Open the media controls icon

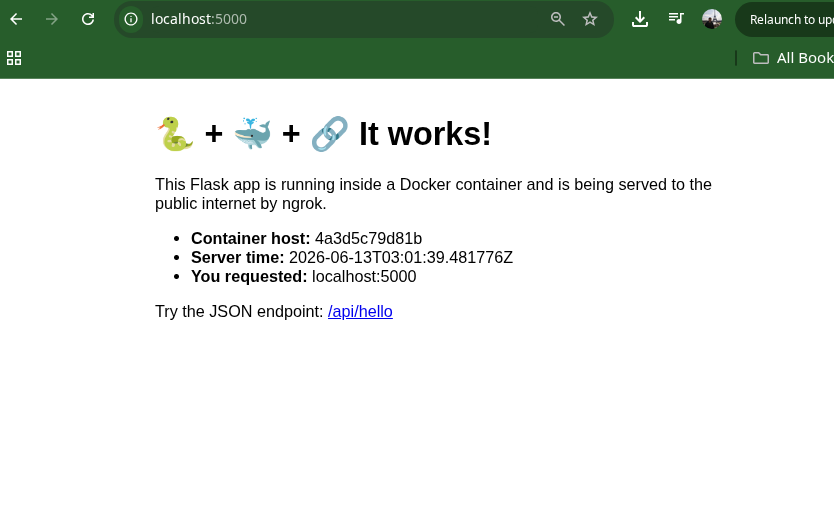676,19
